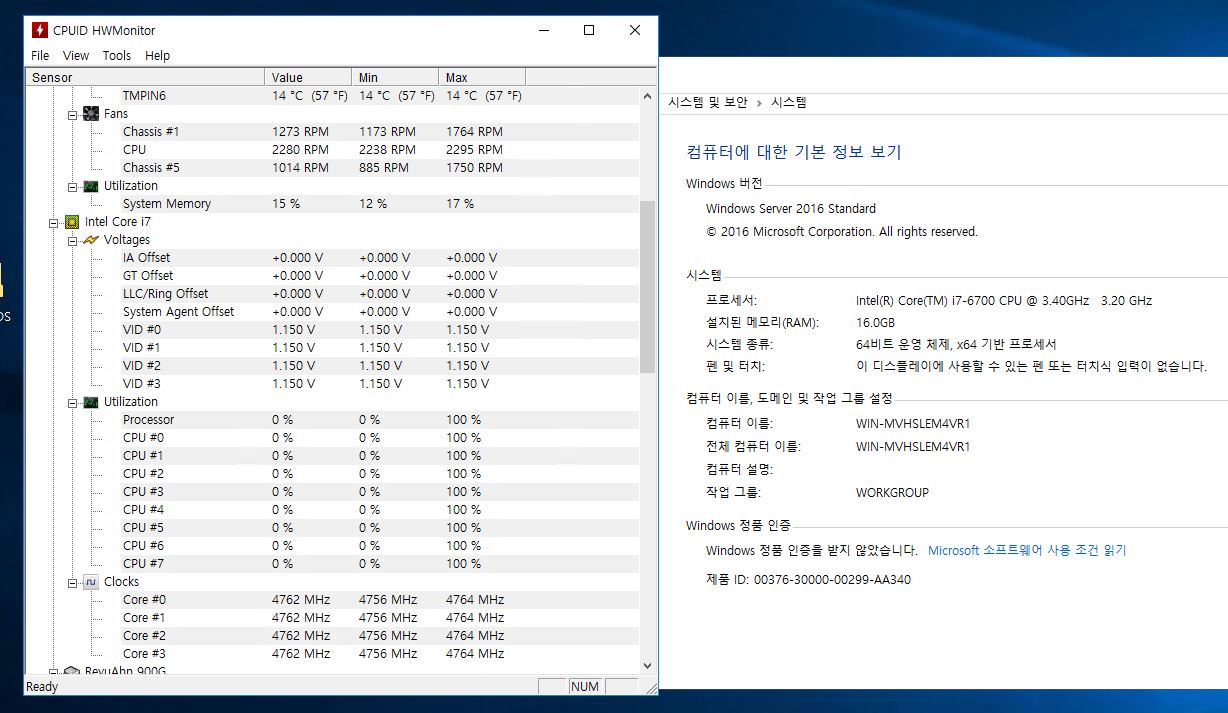The height and width of the screenshot is (713, 1228).
Task: Click the Utilization icon above System Memory
Action: click(91, 186)
